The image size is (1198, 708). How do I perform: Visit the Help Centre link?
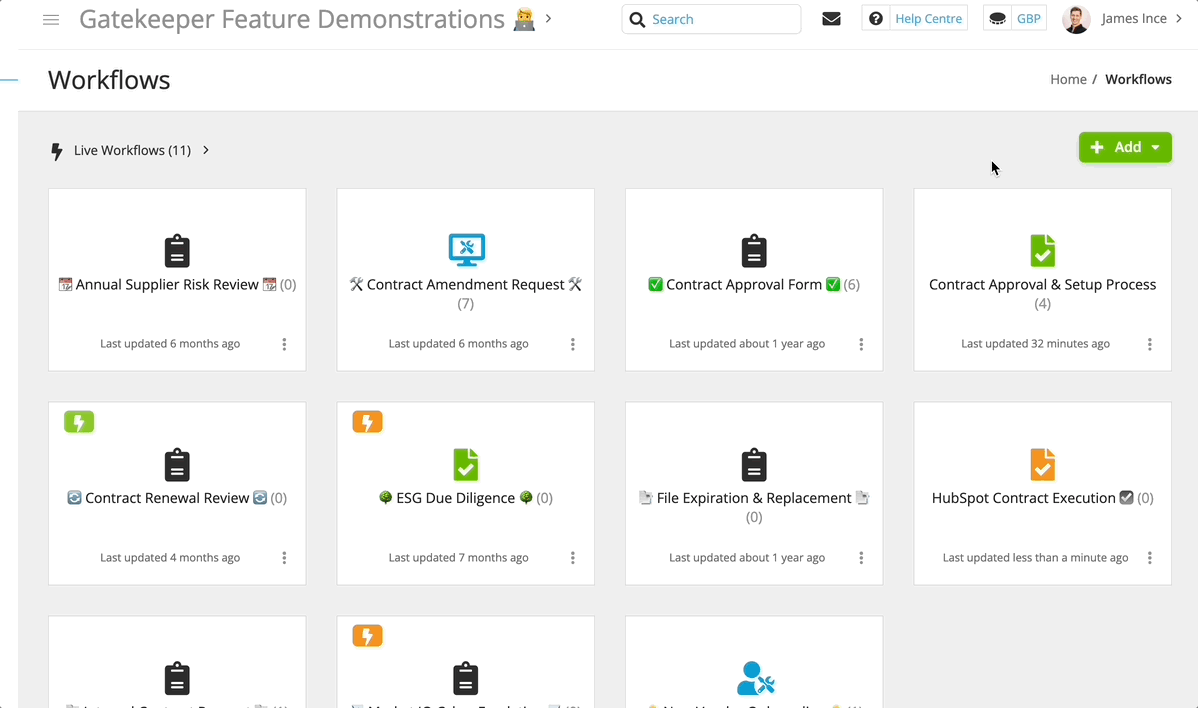coord(929,17)
